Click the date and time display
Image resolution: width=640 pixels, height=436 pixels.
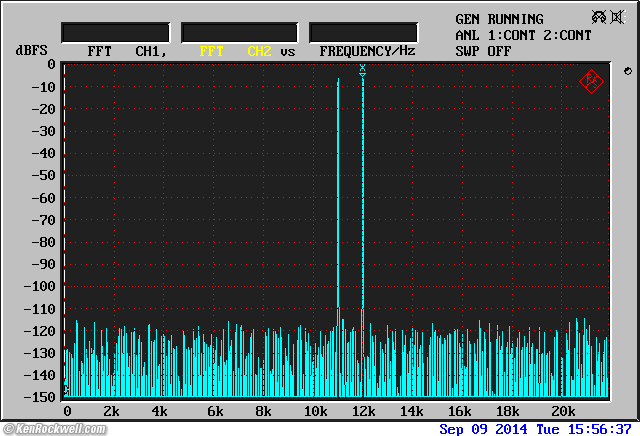pyautogui.click(x=537, y=429)
